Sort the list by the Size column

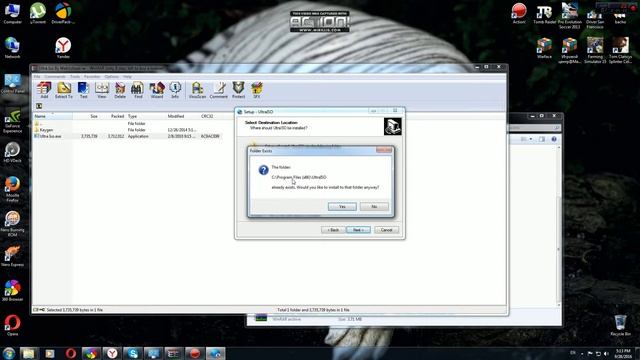pyautogui.click(x=86, y=116)
